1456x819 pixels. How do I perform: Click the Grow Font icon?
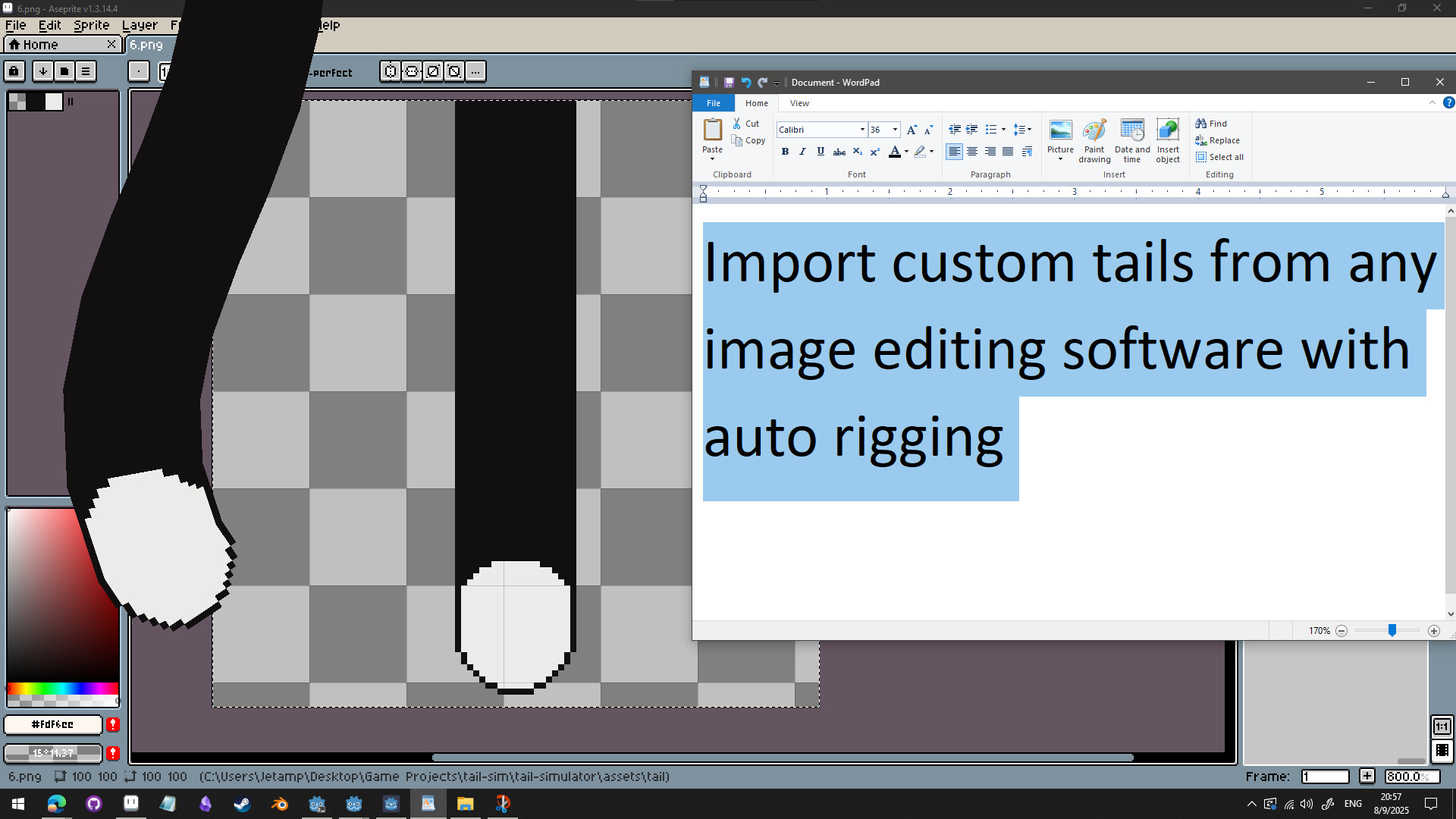point(911,130)
